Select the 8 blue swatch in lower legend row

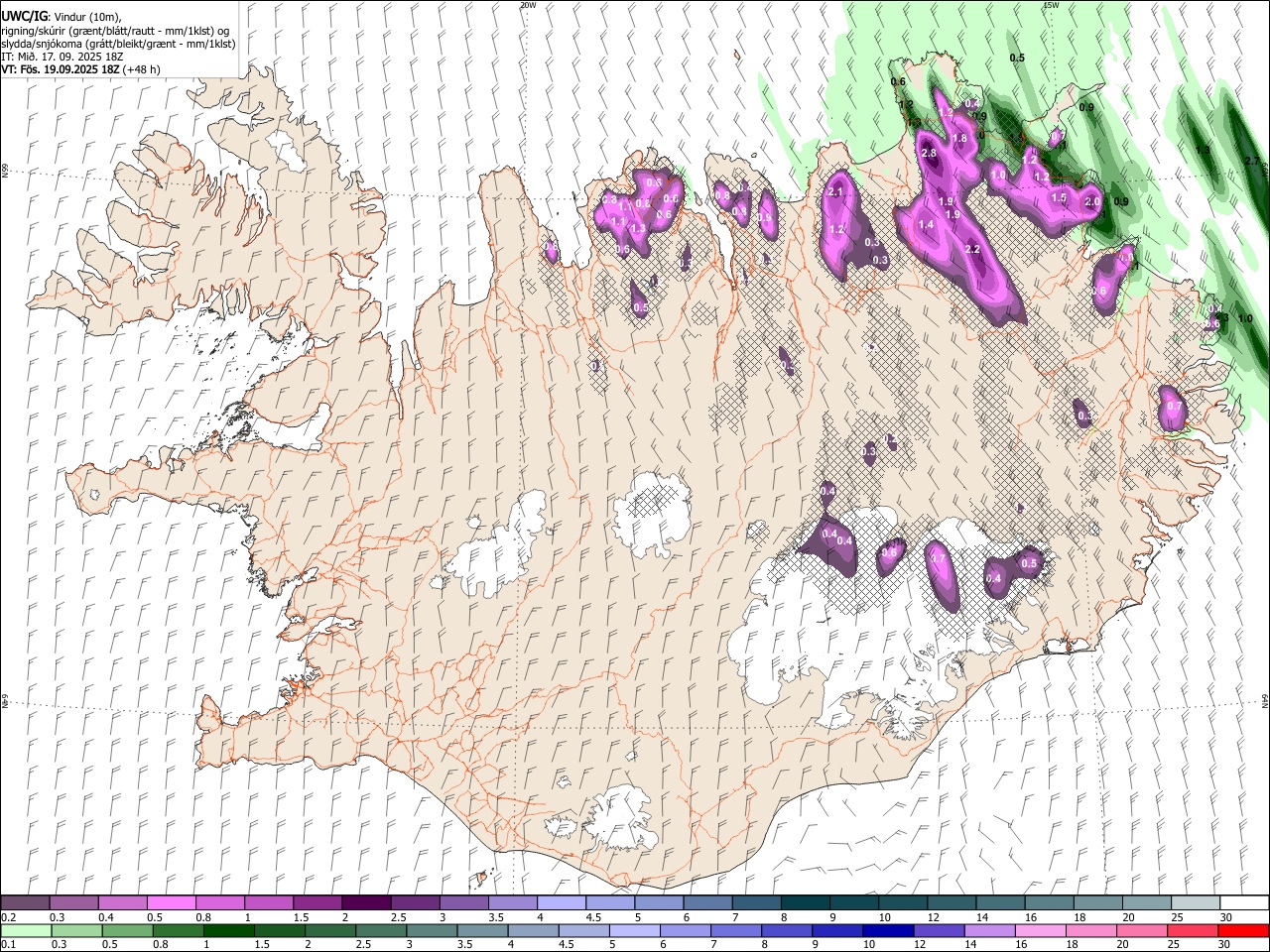point(785,931)
